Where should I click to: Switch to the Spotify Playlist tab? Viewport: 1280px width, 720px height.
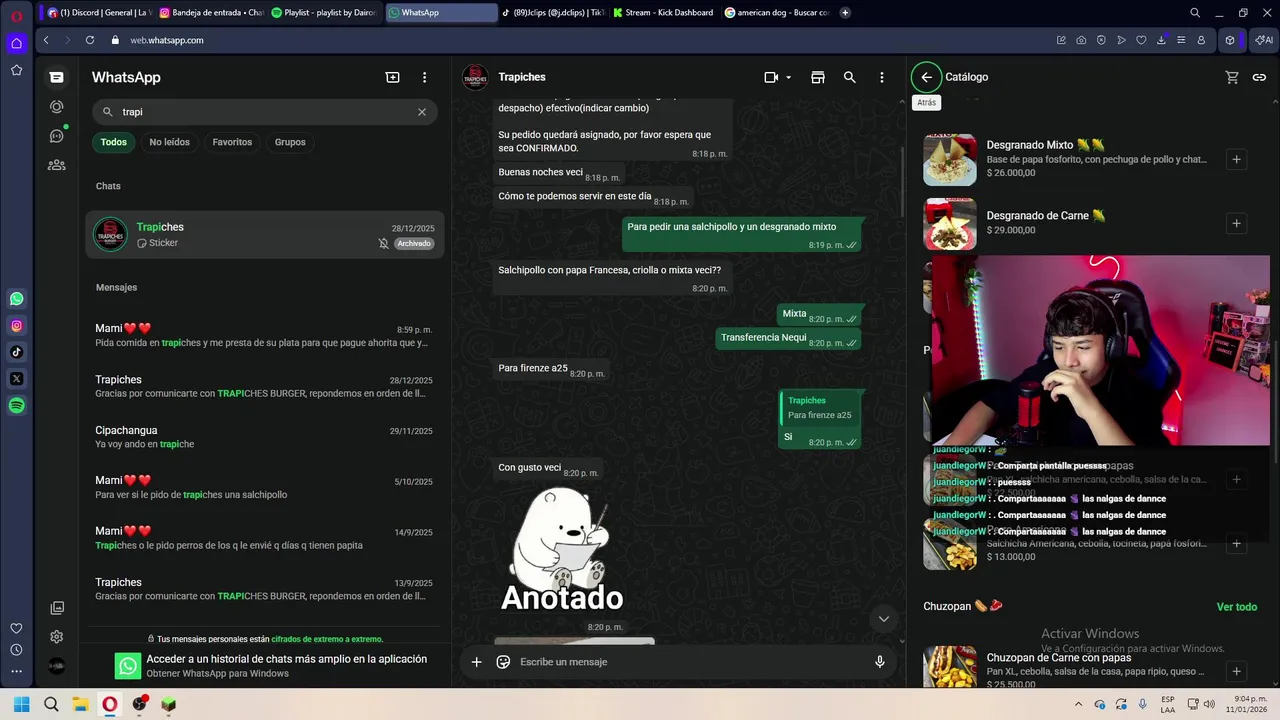(x=325, y=13)
